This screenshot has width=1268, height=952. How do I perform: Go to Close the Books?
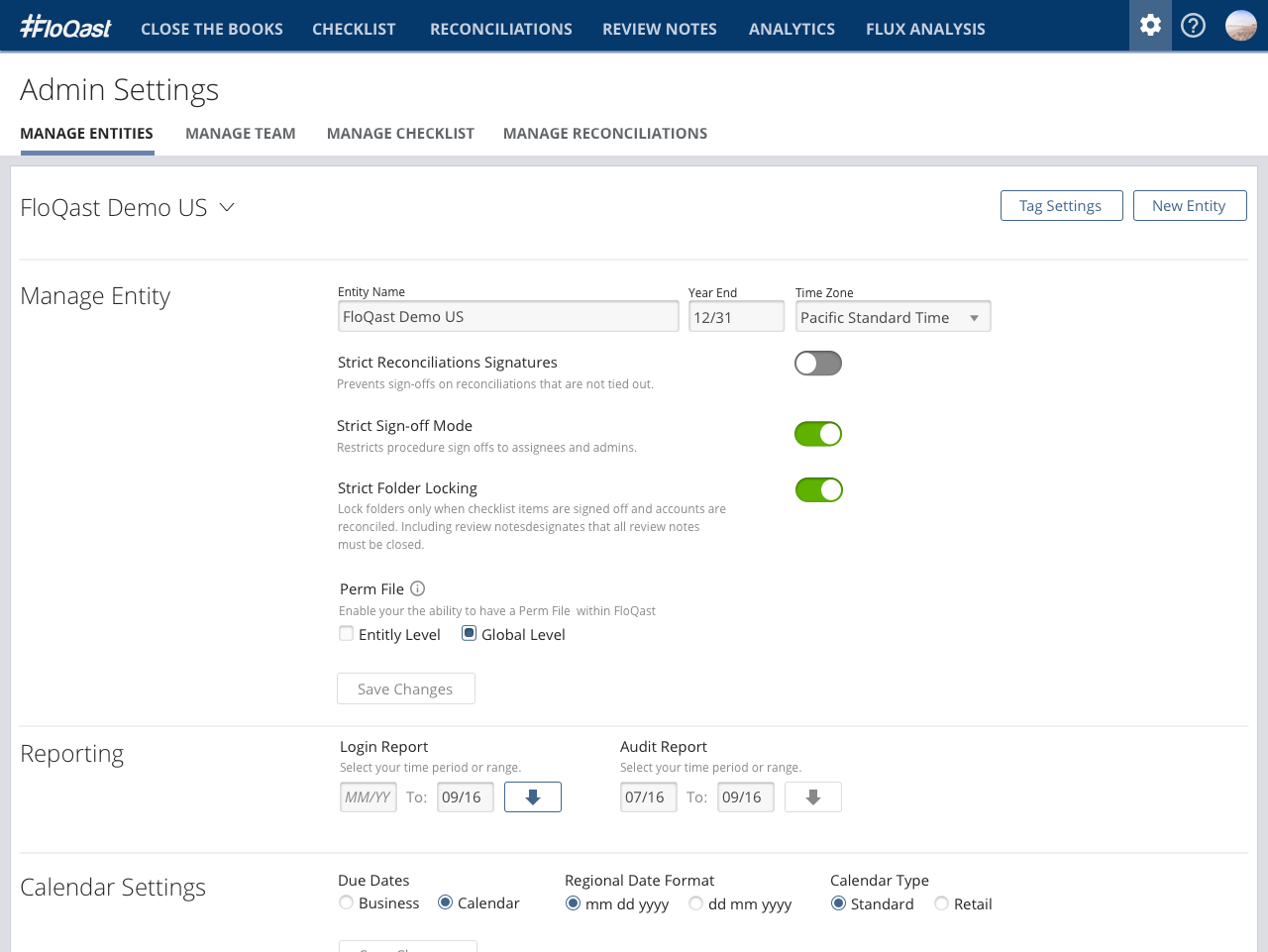coord(212,29)
